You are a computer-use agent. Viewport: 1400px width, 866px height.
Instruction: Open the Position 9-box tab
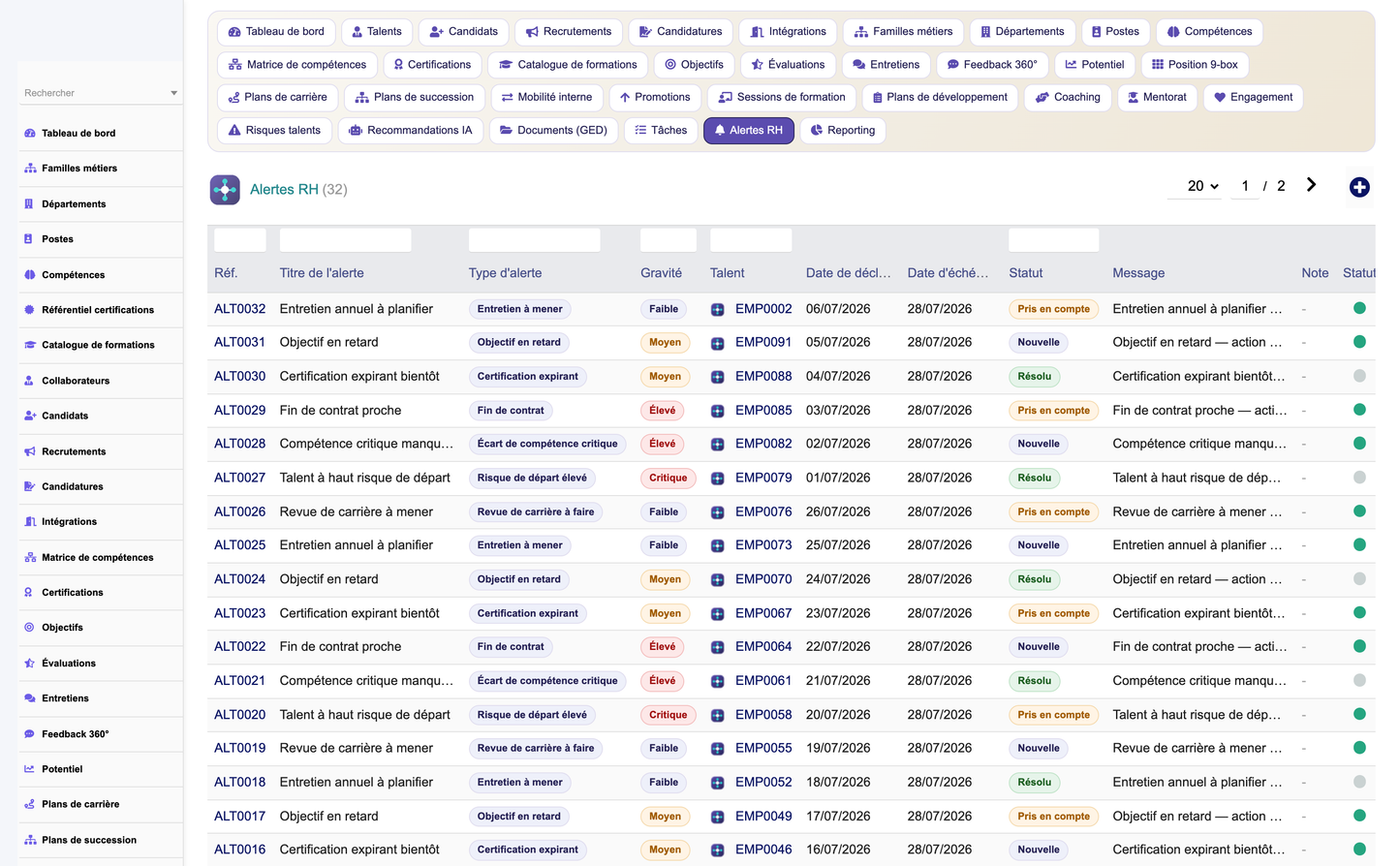click(x=1195, y=65)
